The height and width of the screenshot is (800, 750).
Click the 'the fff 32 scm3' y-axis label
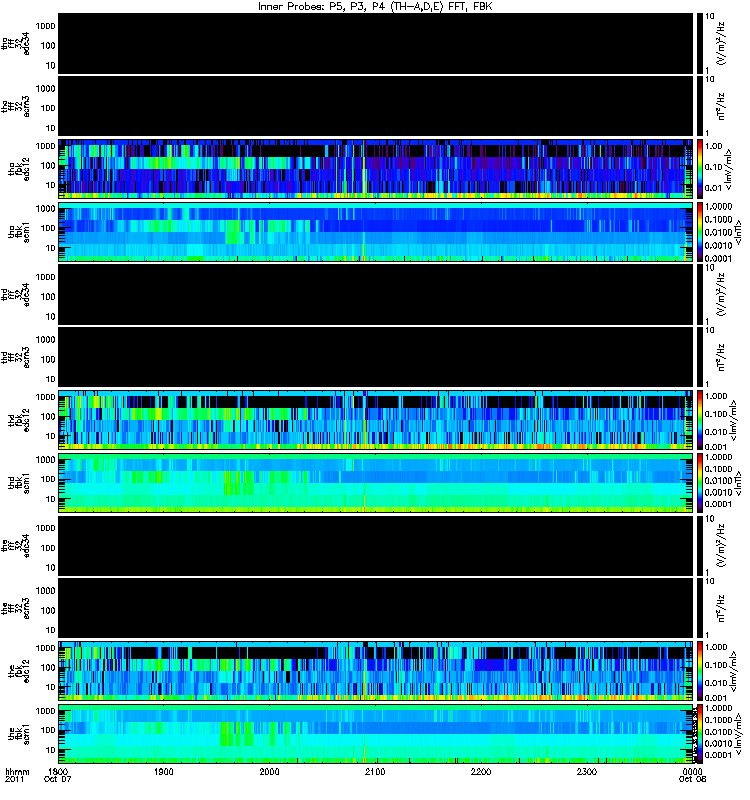[16, 608]
